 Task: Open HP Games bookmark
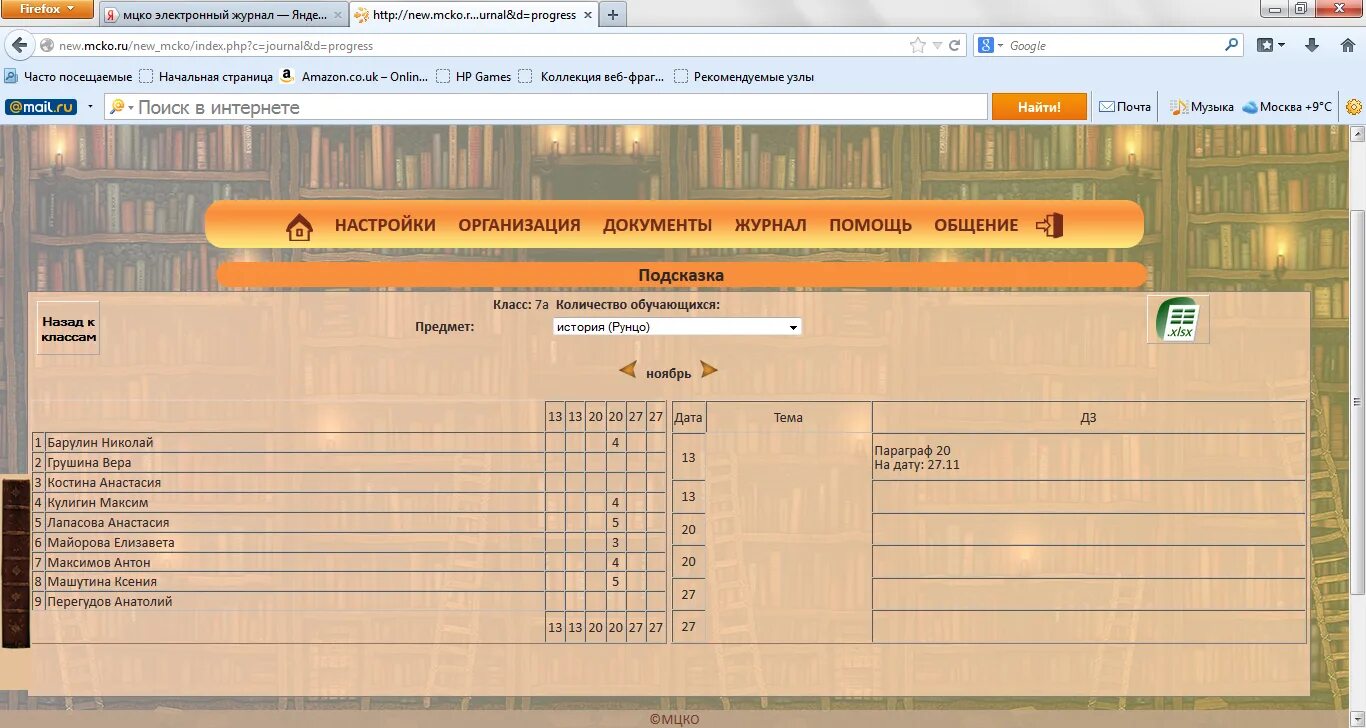point(473,76)
